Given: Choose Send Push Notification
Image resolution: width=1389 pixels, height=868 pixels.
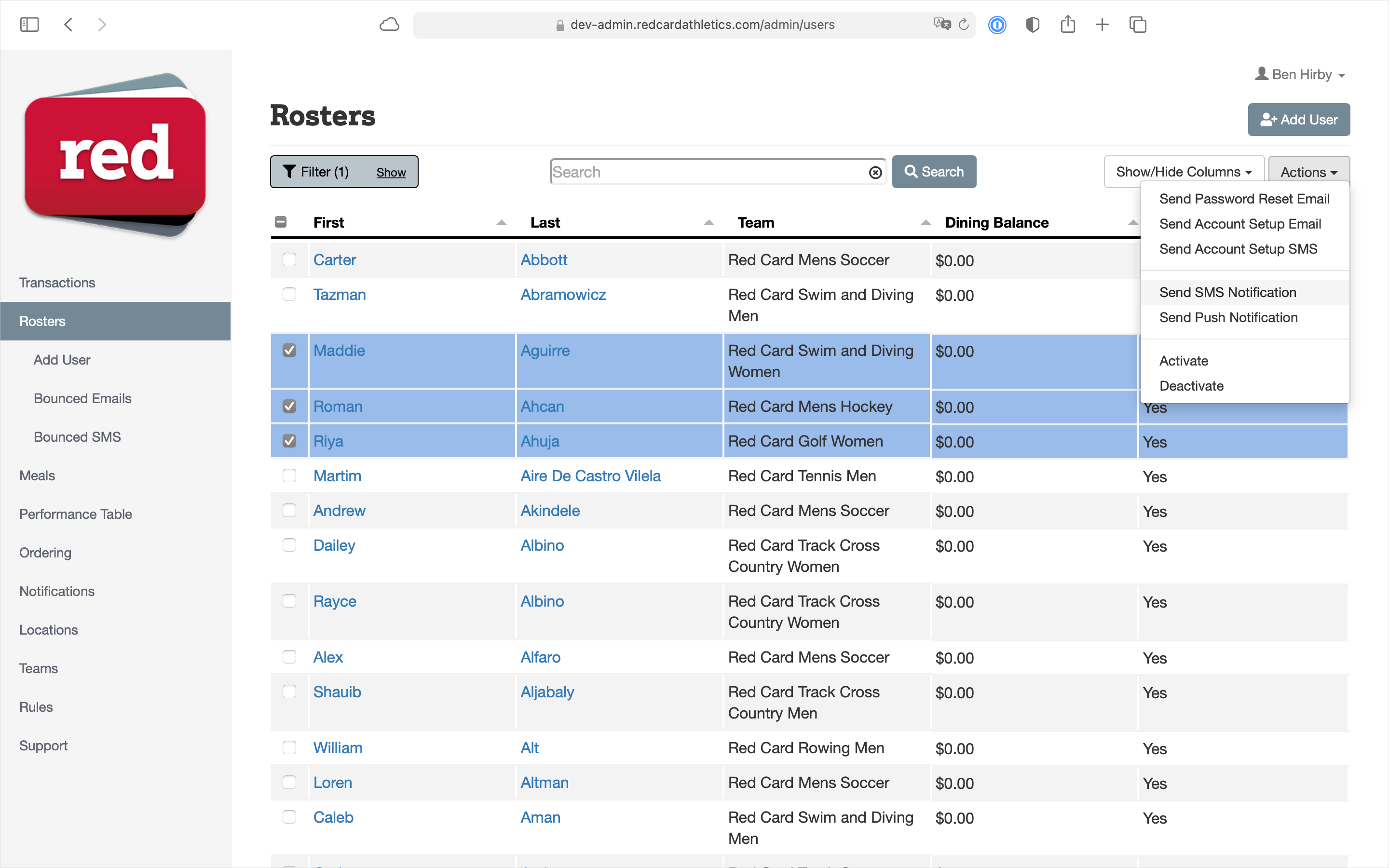Looking at the screenshot, I should 1244,317.
